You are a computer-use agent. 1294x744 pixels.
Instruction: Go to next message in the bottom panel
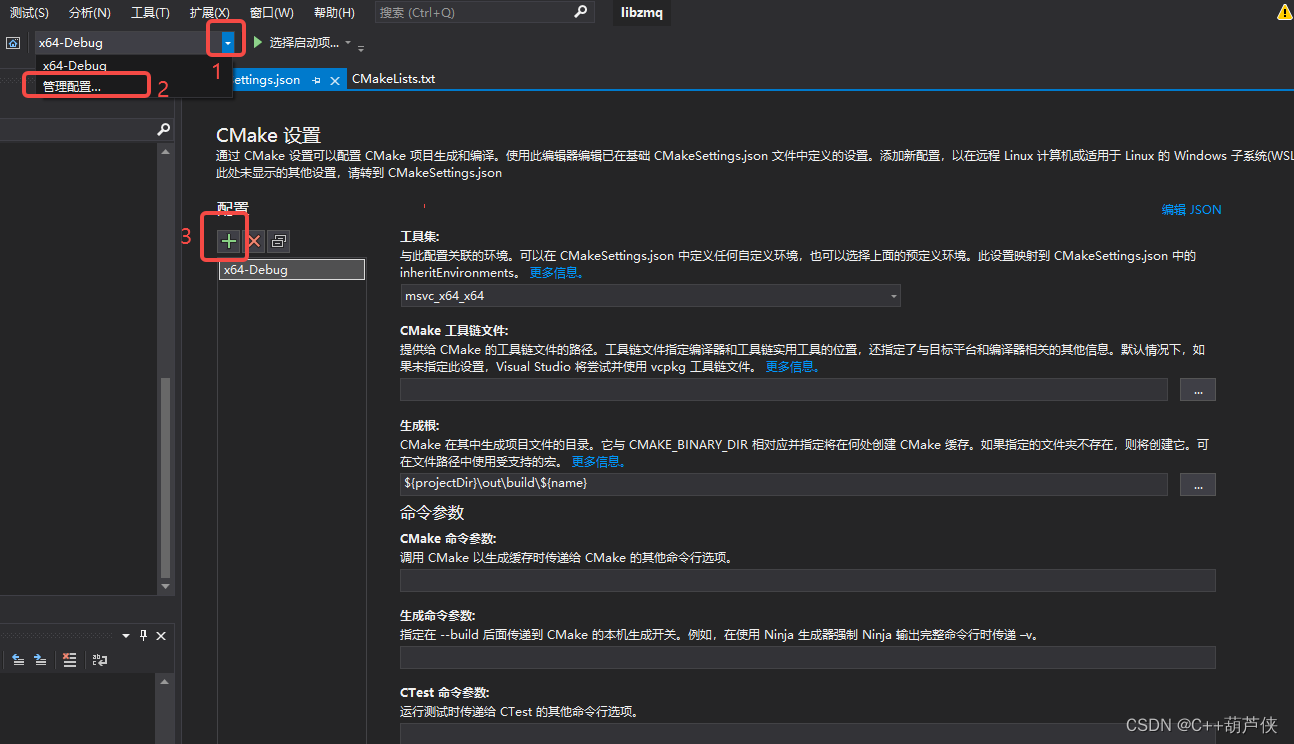tap(40, 660)
